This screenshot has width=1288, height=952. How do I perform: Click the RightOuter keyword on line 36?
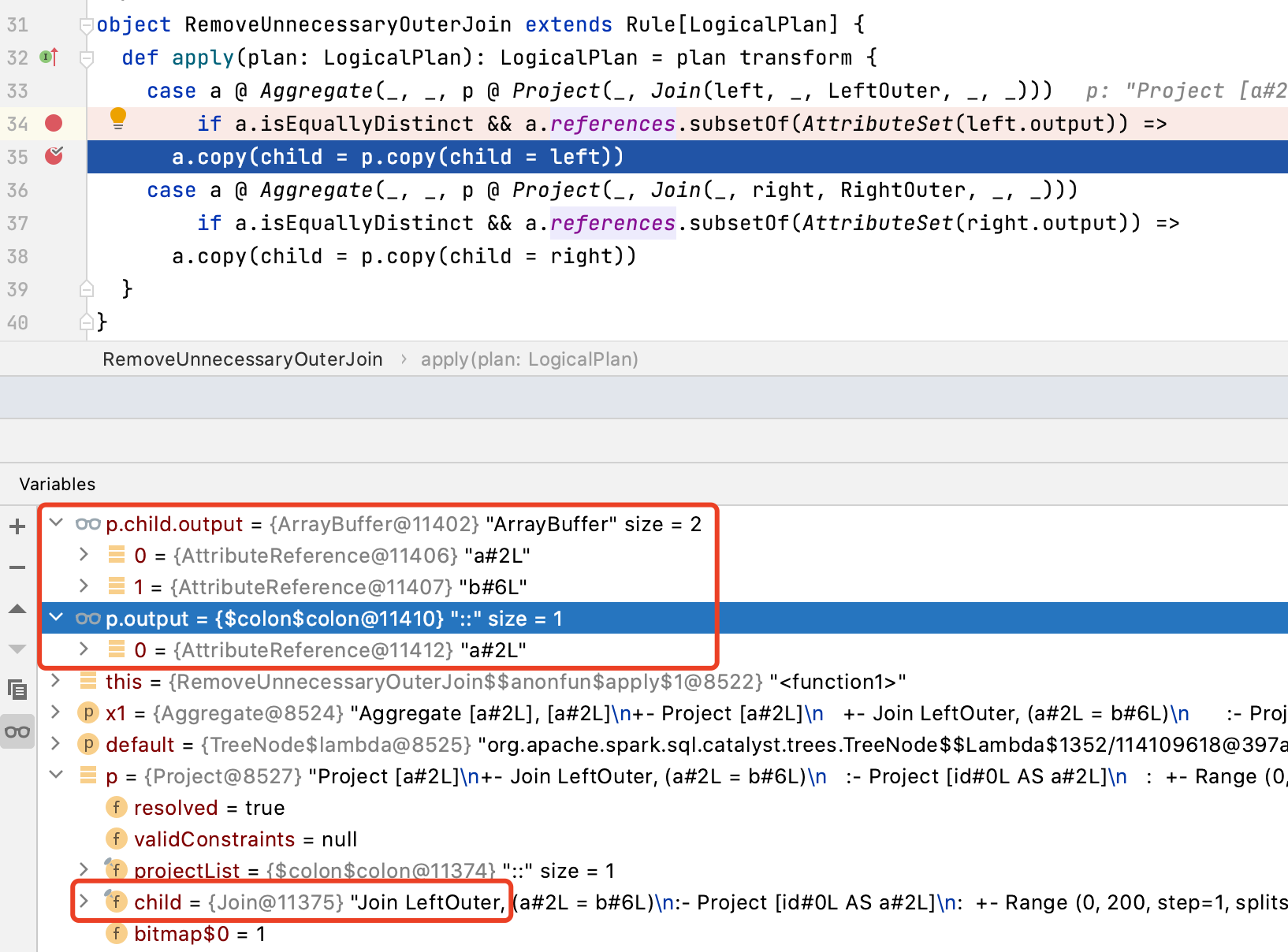pos(903,190)
